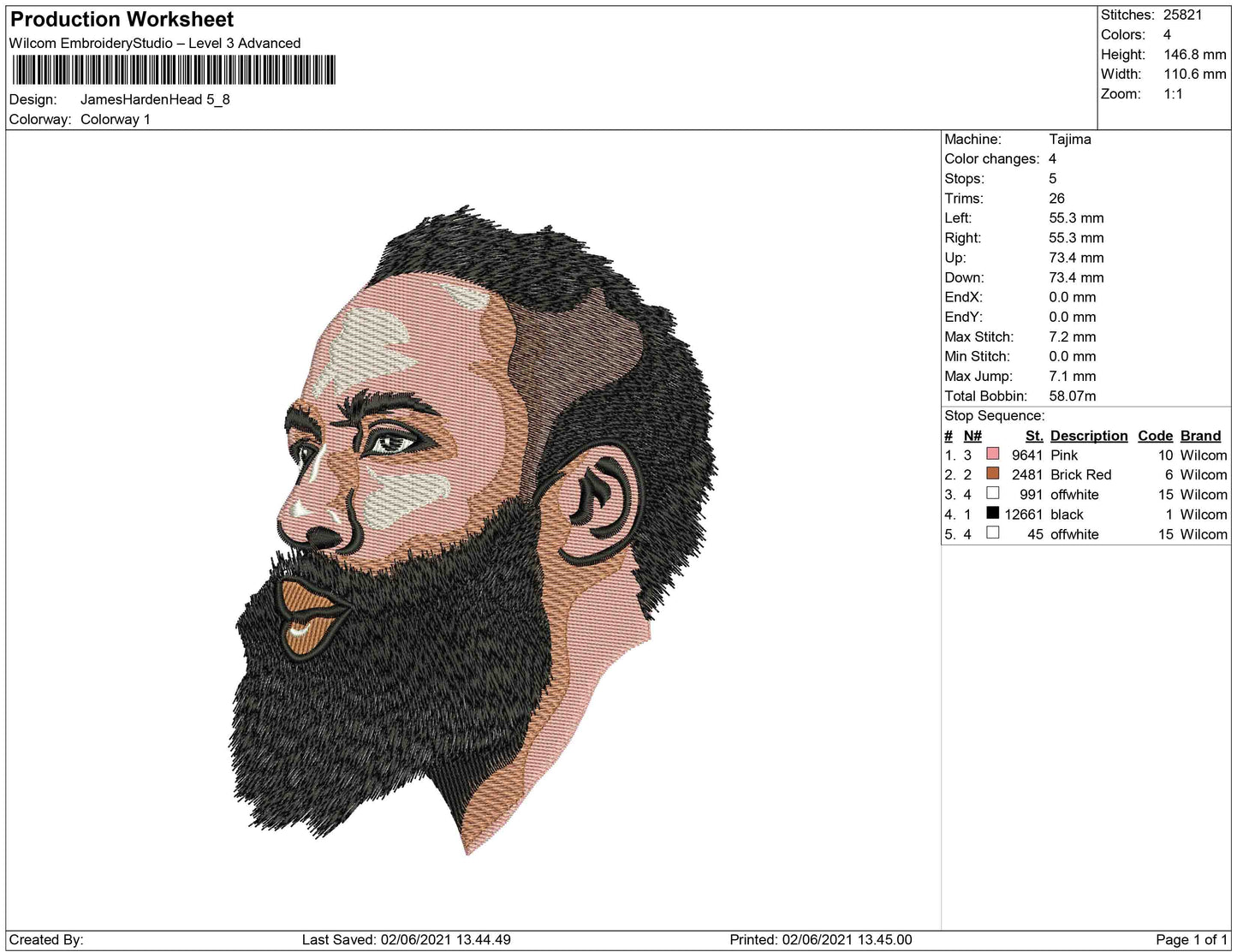1237x952 pixels.
Task: Click the 'Min Stitch:' label
Action: pos(978,356)
